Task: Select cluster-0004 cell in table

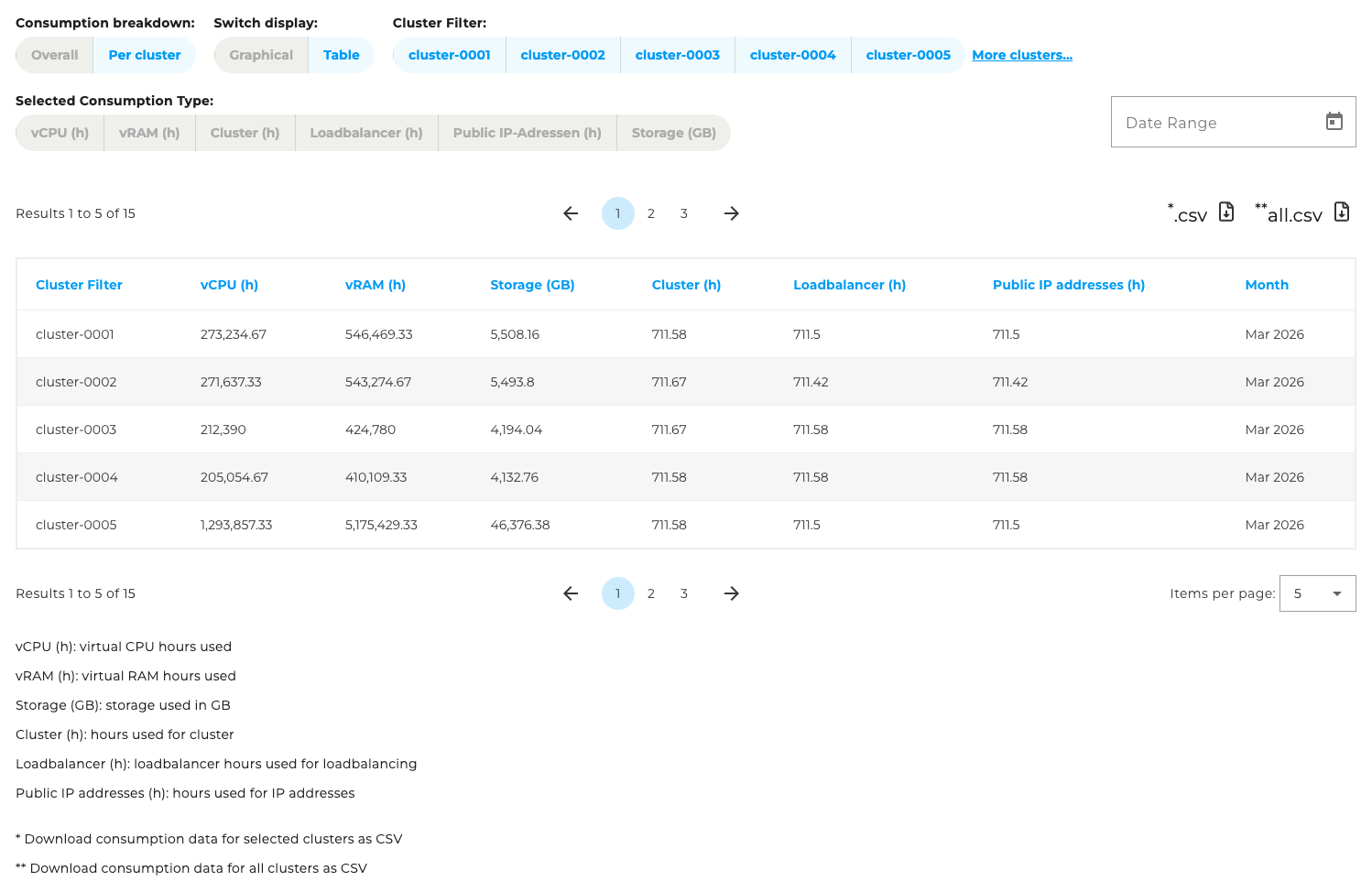Action: pos(77,477)
